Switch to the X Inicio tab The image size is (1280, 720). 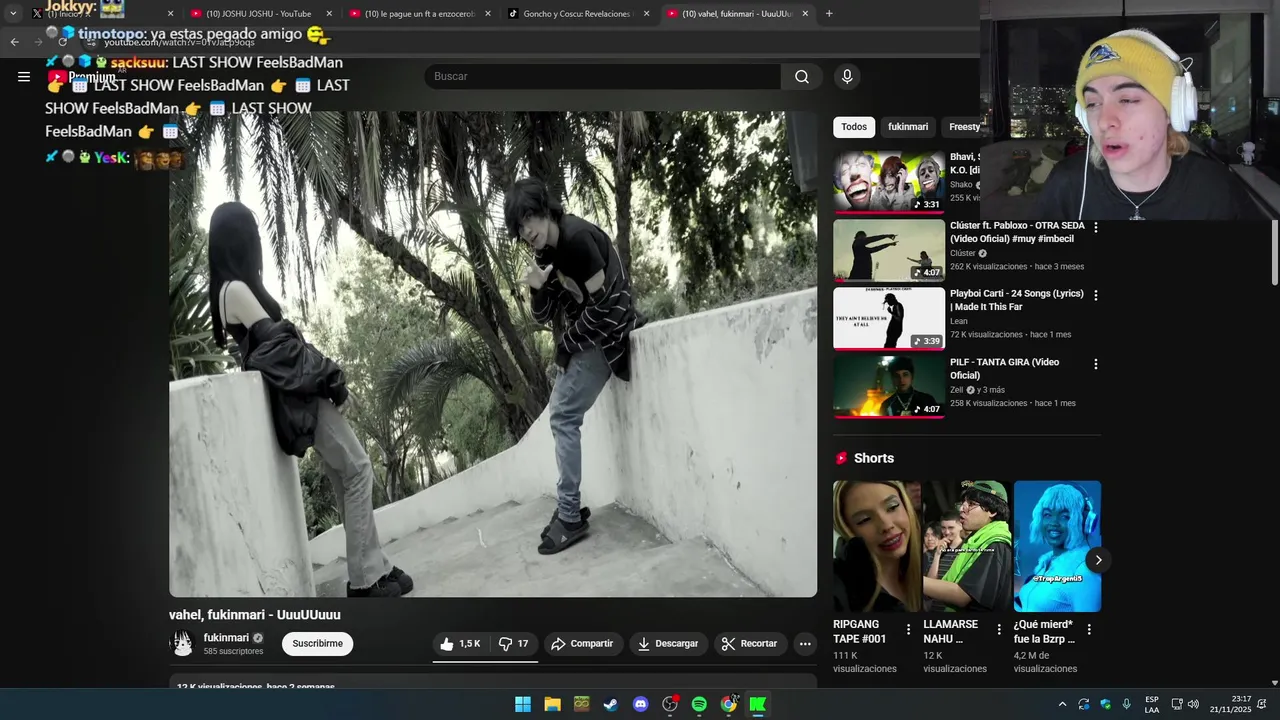click(100, 14)
